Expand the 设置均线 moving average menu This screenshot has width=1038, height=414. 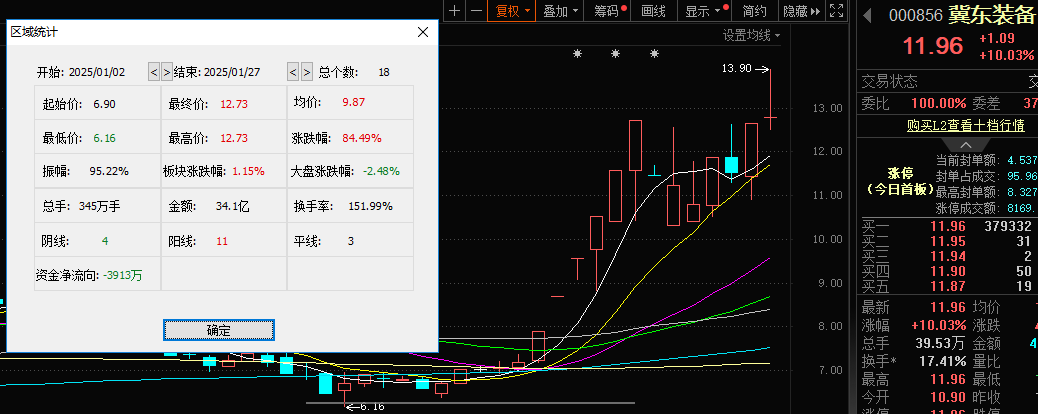click(x=752, y=35)
